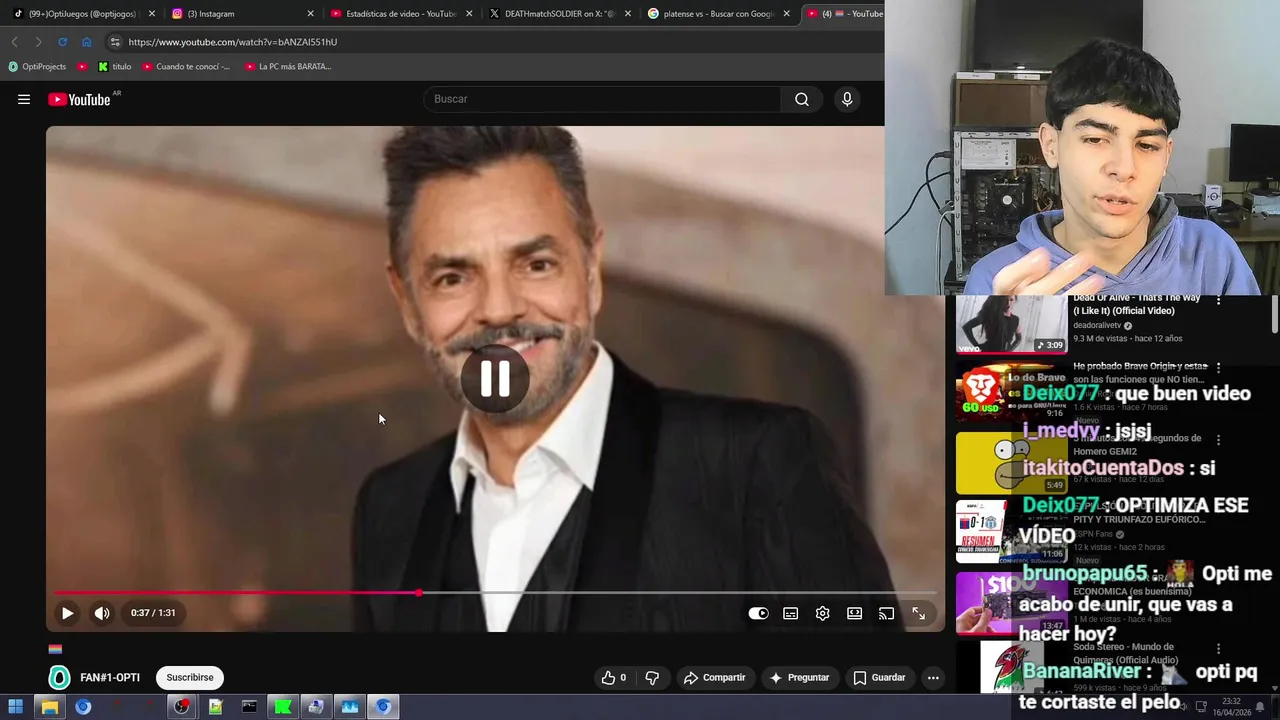
Task: Focus the Buscar search field
Action: 603,99
